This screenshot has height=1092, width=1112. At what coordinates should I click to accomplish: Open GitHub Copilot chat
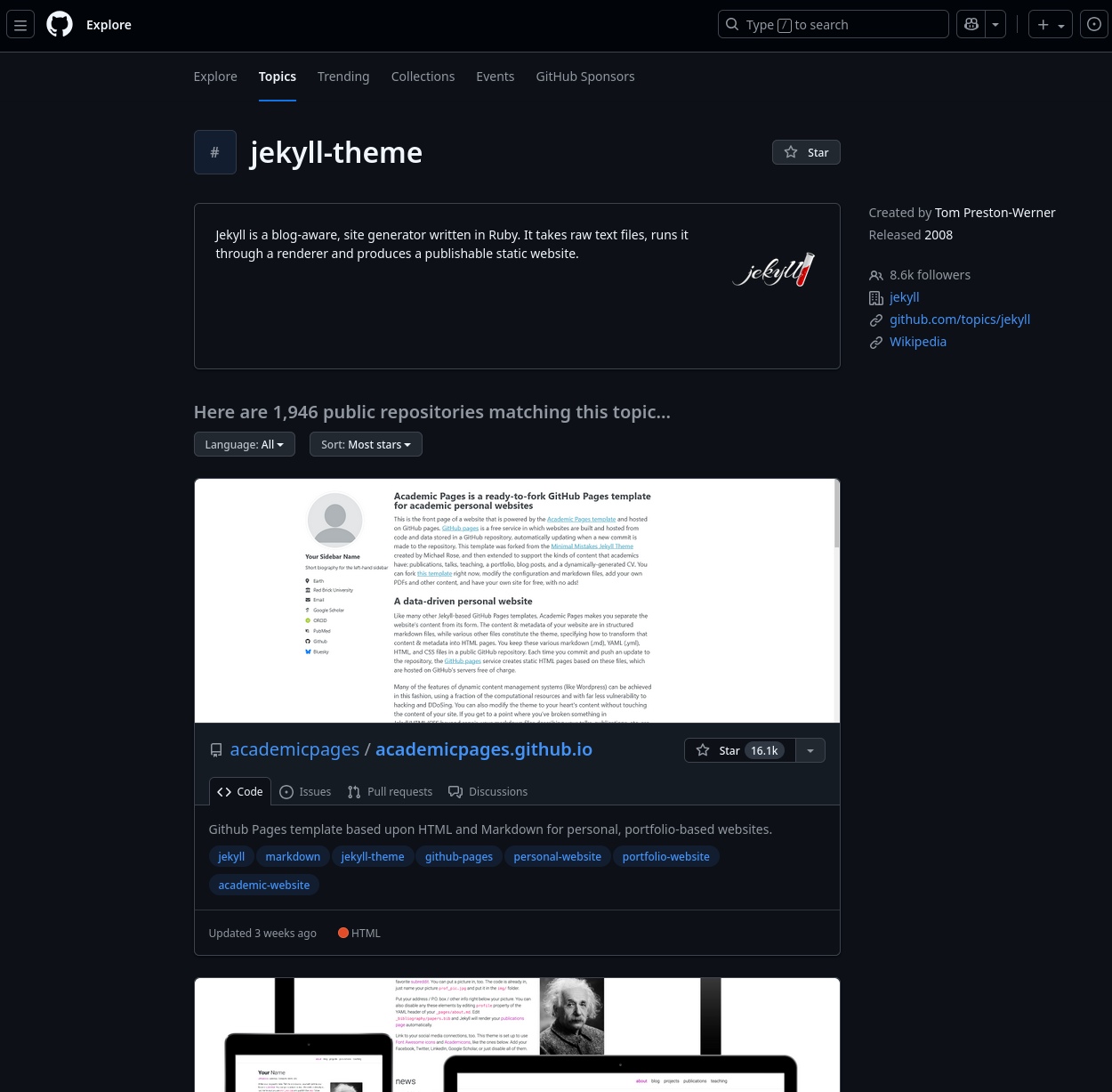click(971, 24)
